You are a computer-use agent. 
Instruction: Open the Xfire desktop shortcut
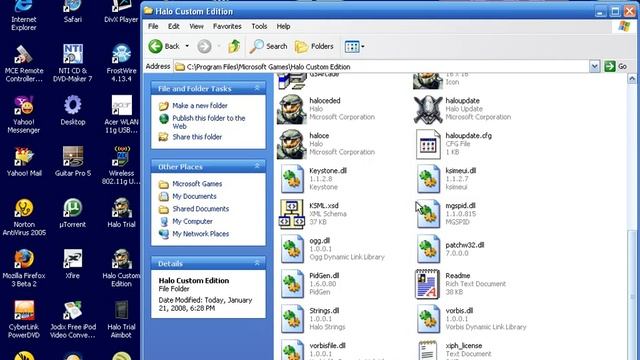pyautogui.click(x=72, y=264)
